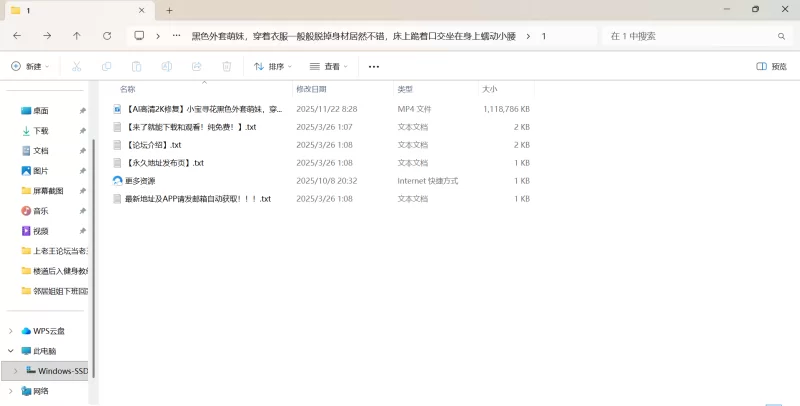This screenshot has width=800, height=406.
Task: Click the monitor icon in the address bar
Action: coord(139,36)
